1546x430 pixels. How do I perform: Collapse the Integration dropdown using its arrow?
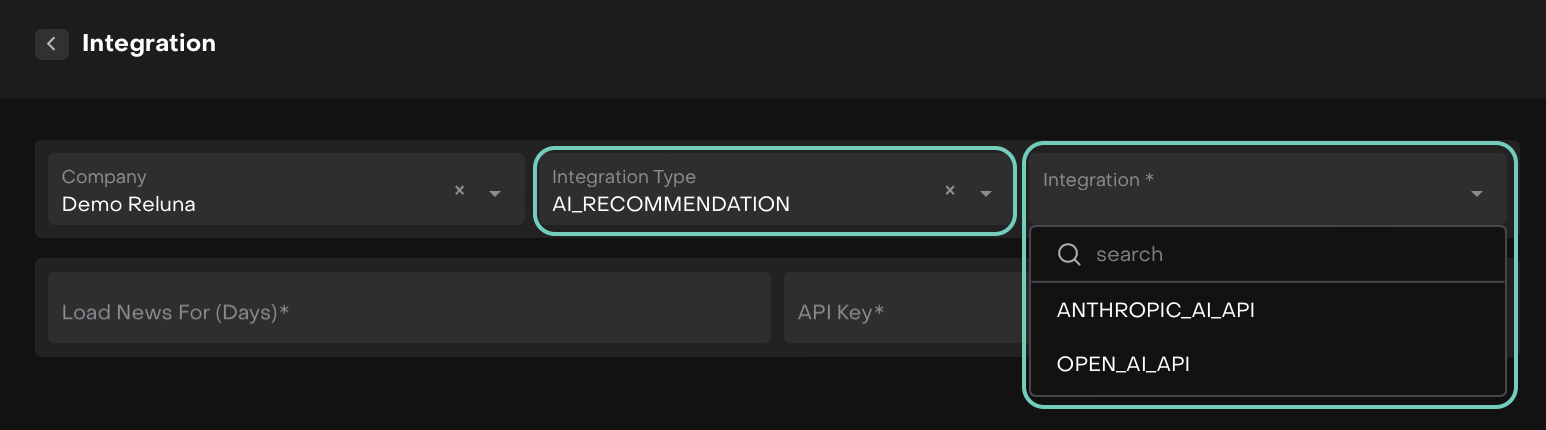pos(1476,194)
